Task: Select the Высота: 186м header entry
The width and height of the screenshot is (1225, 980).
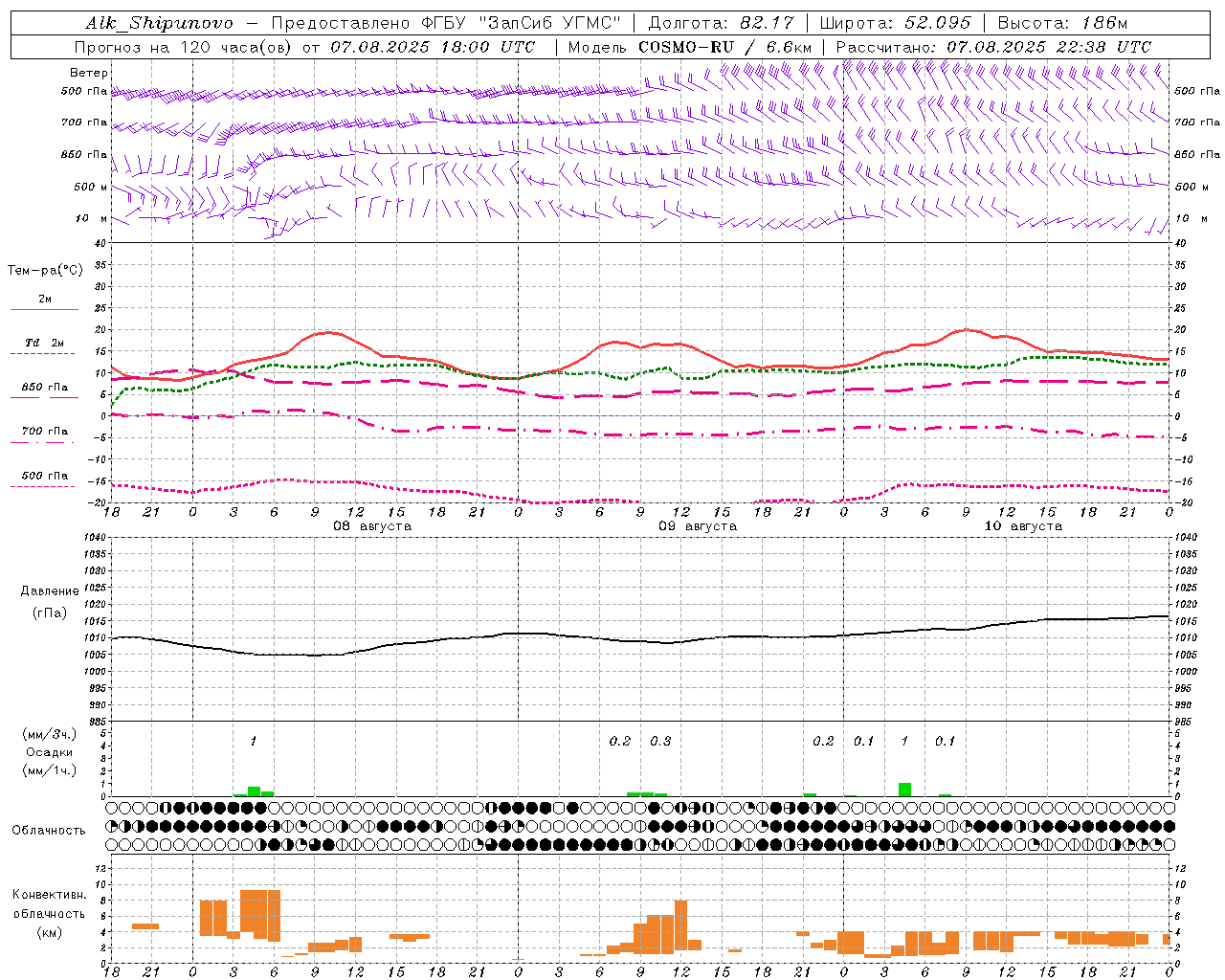Action: [x=1063, y=23]
